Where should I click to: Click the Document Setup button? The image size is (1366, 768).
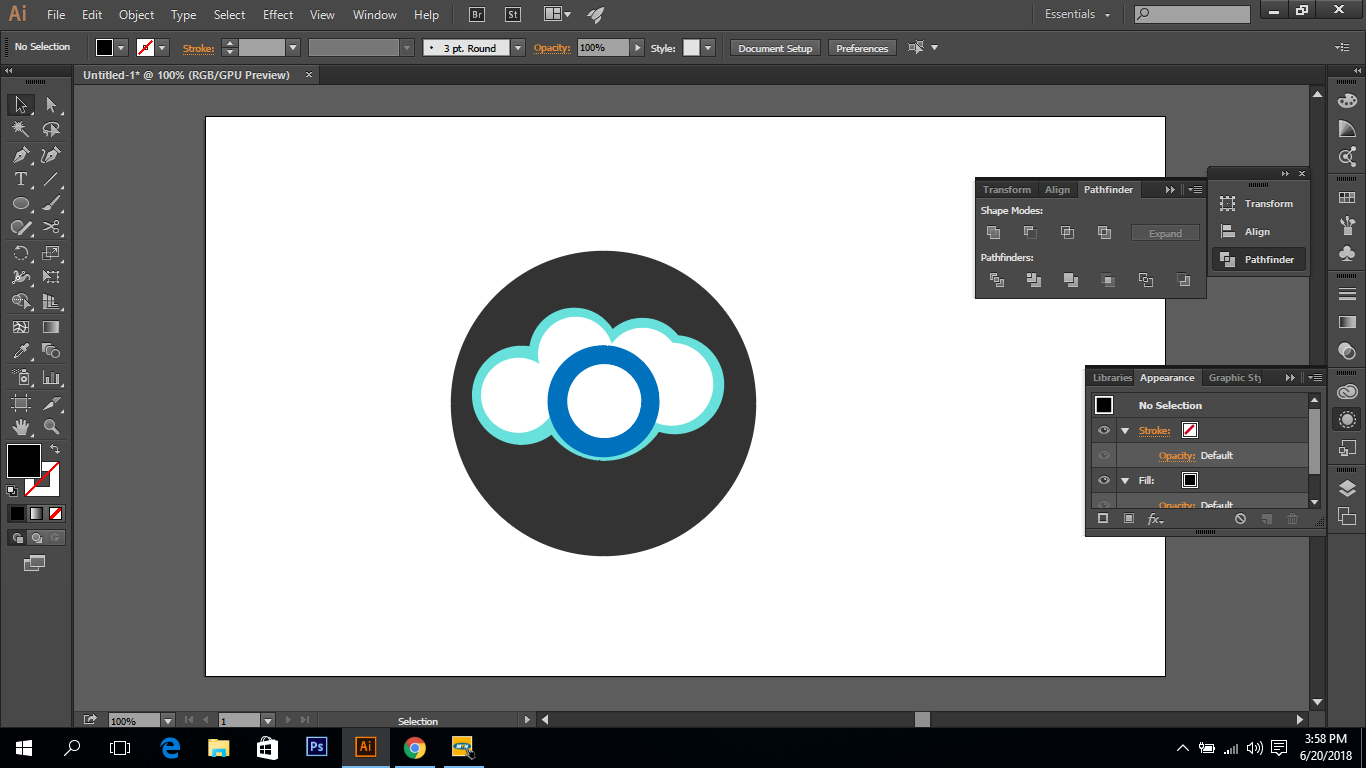(775, 47)
